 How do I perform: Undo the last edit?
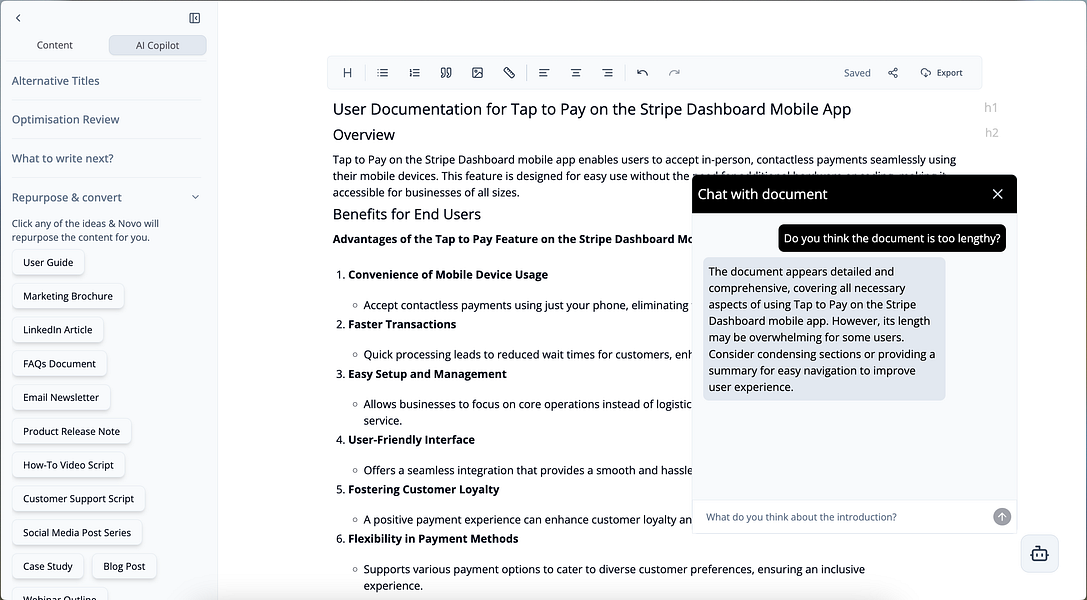(x=642, y=73)
